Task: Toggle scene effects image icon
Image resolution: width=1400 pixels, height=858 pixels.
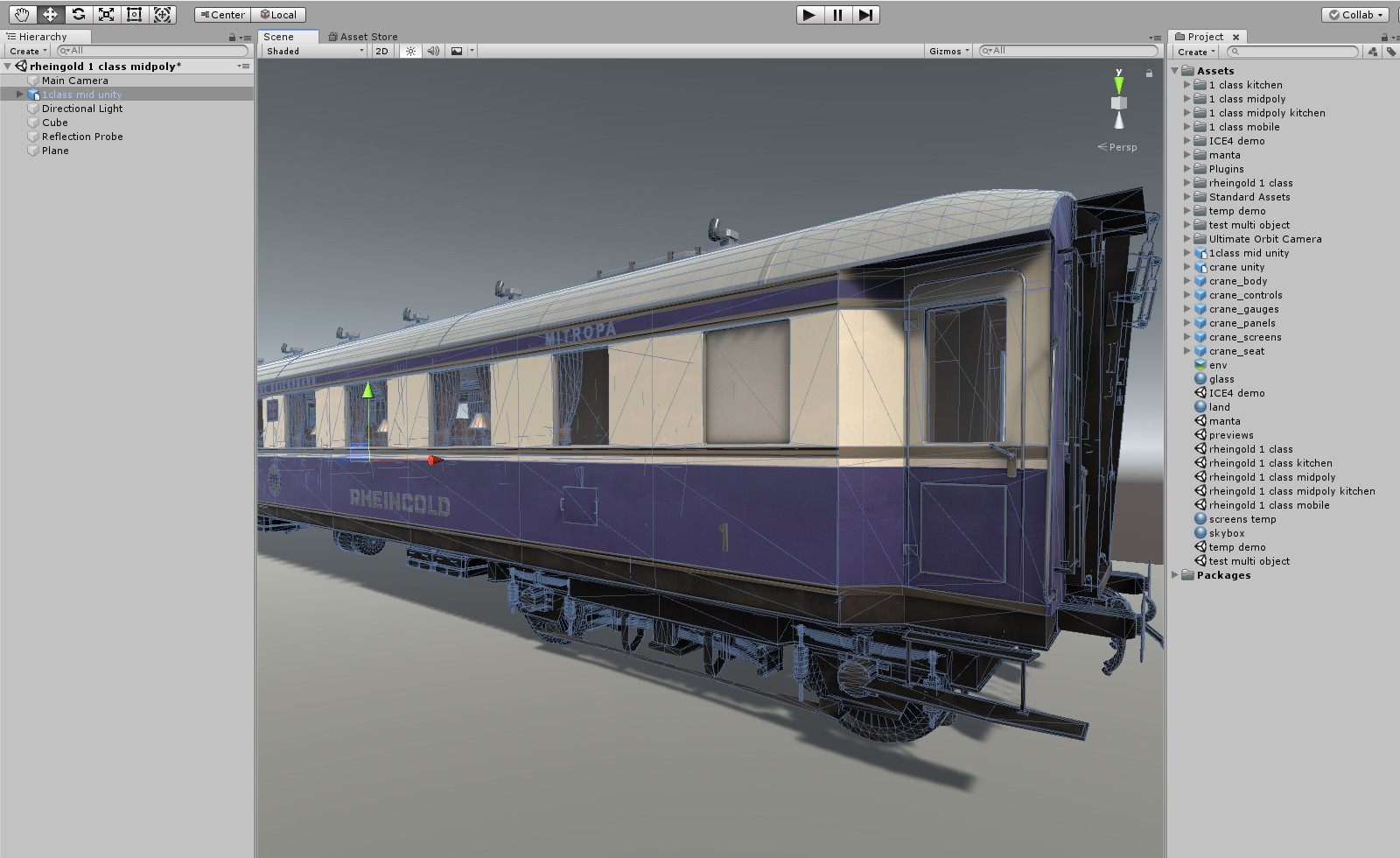Action: 457,51
